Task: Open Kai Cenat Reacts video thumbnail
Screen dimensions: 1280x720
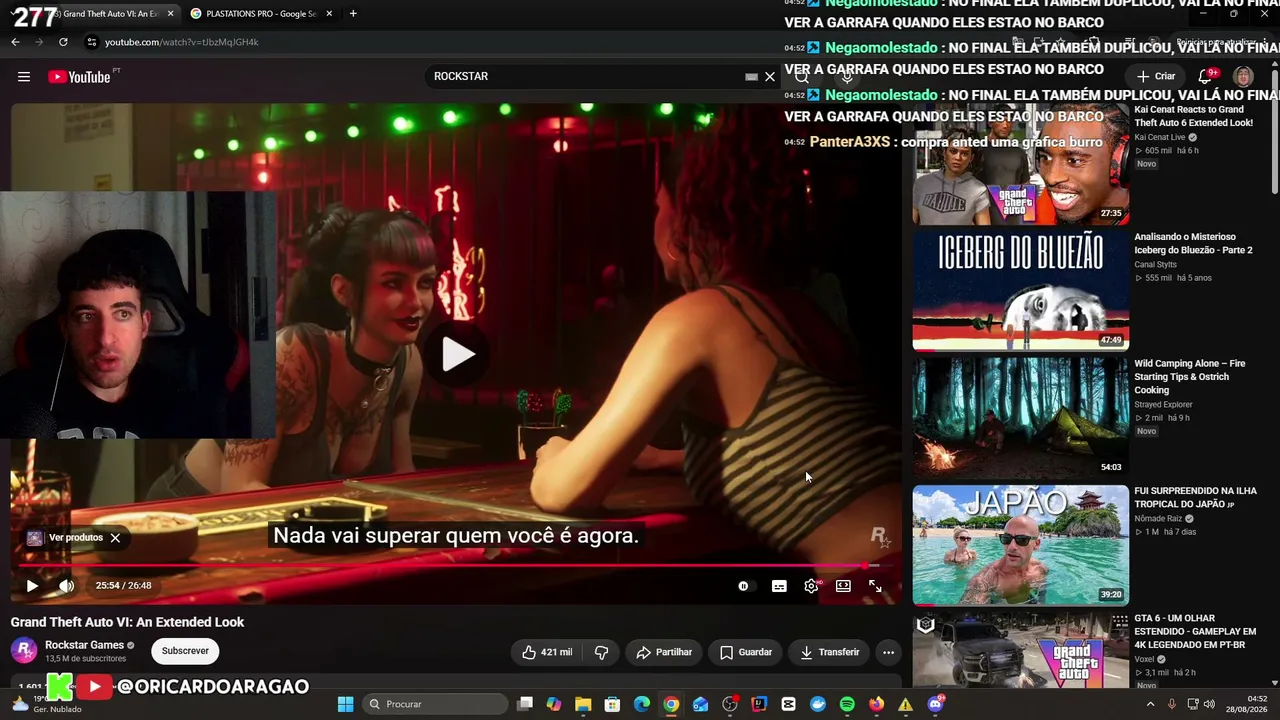Action: pos(1021,164)
